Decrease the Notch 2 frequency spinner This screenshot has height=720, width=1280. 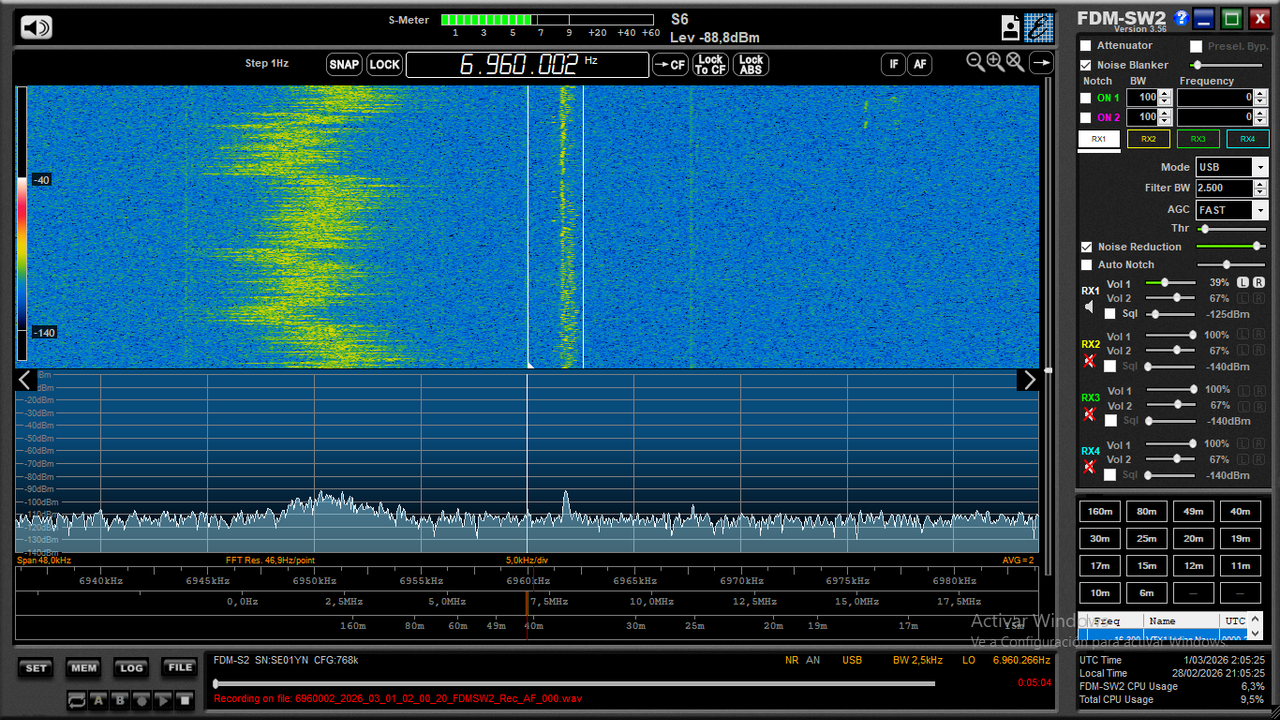(x=1260, y=121)
